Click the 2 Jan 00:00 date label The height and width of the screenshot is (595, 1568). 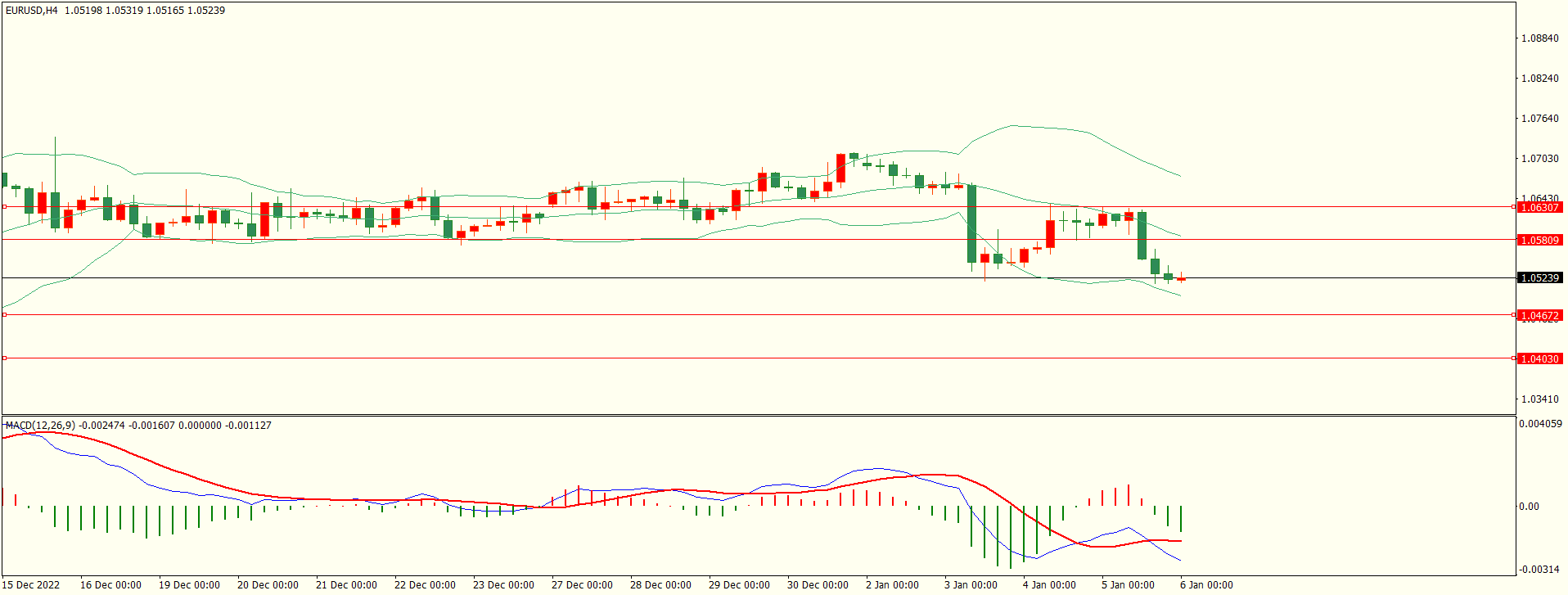click(x=892, y=585)
